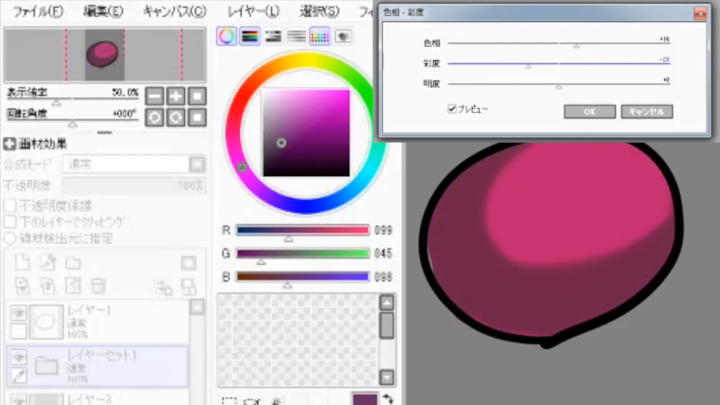Rotate the view clockwise
The height and width of the screenshot is (405, 720).
[x=176, y=118]
